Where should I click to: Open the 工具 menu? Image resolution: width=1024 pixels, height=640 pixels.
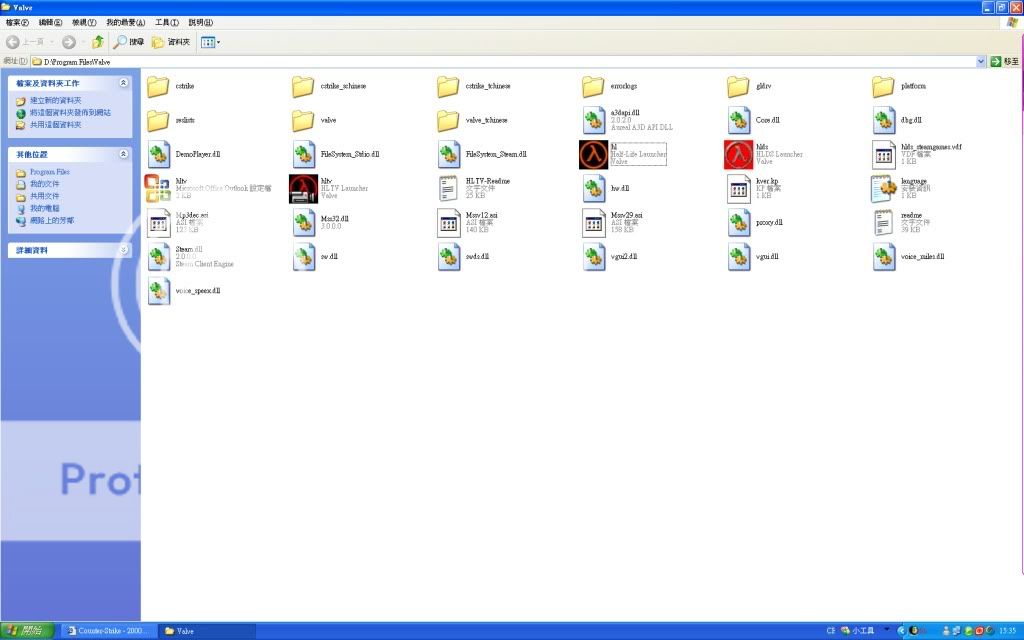coord(167,22)
